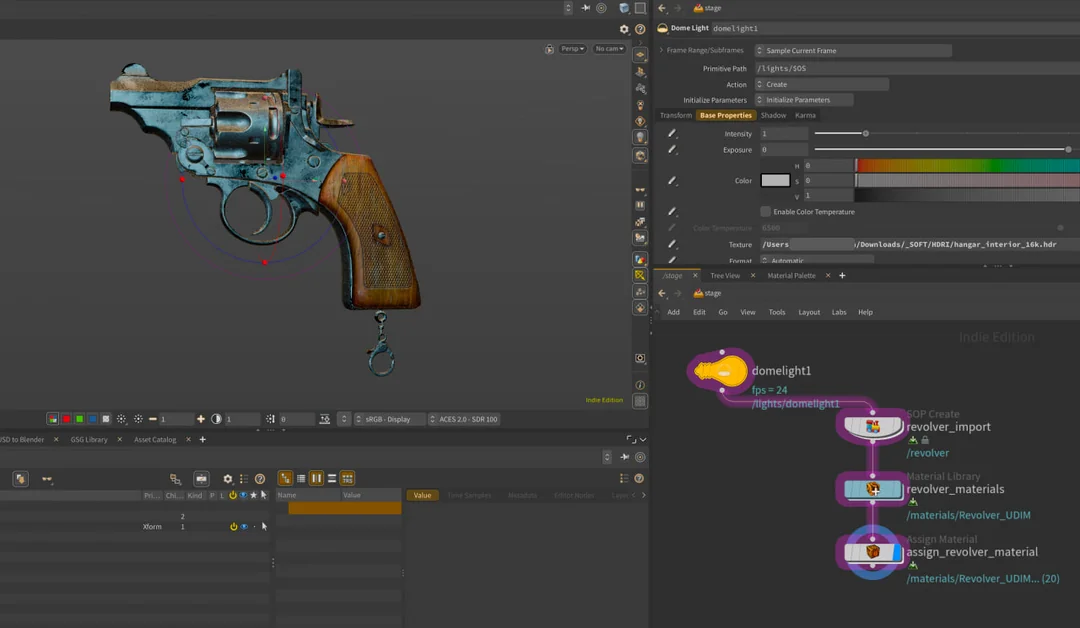
Task: Open the Persp camera view dropdown
Action: 572,49
